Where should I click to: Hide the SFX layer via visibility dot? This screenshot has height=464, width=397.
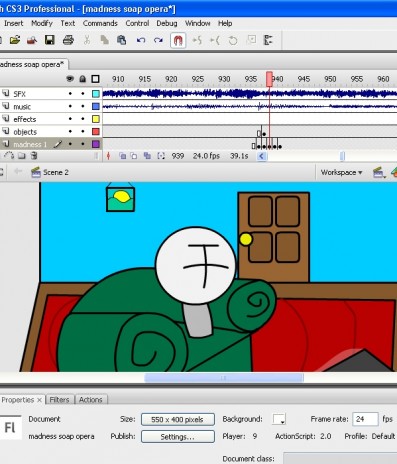click(x=70, y=94)
